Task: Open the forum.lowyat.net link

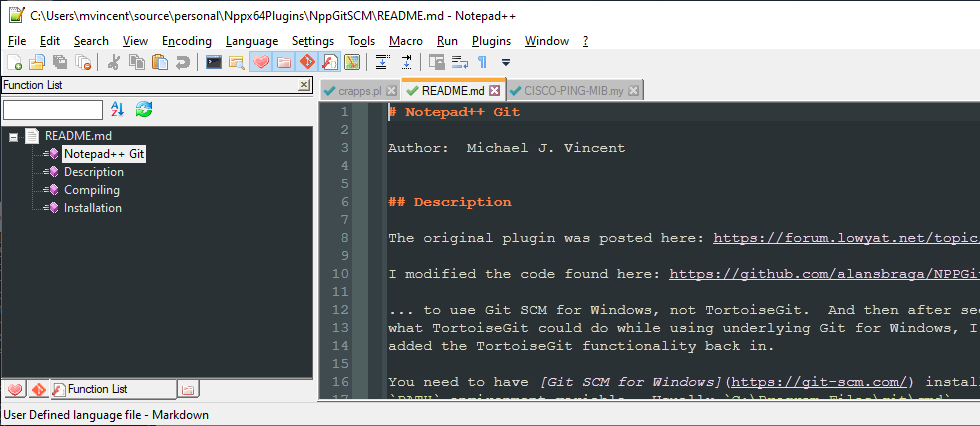Action: click(x=846, y=238)
